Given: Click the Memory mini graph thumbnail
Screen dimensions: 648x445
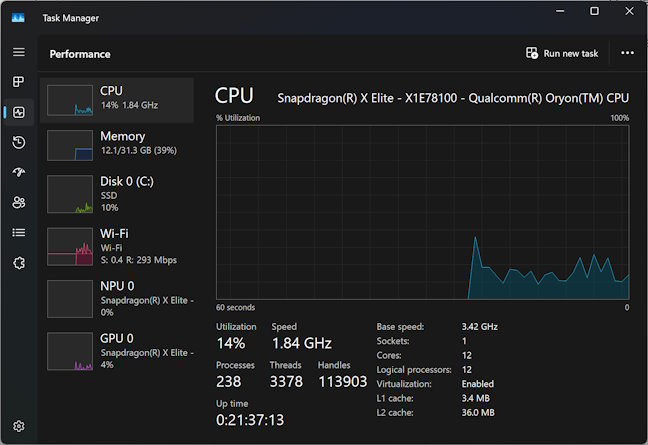Looking at the screenshot, I should pos(70,145).
